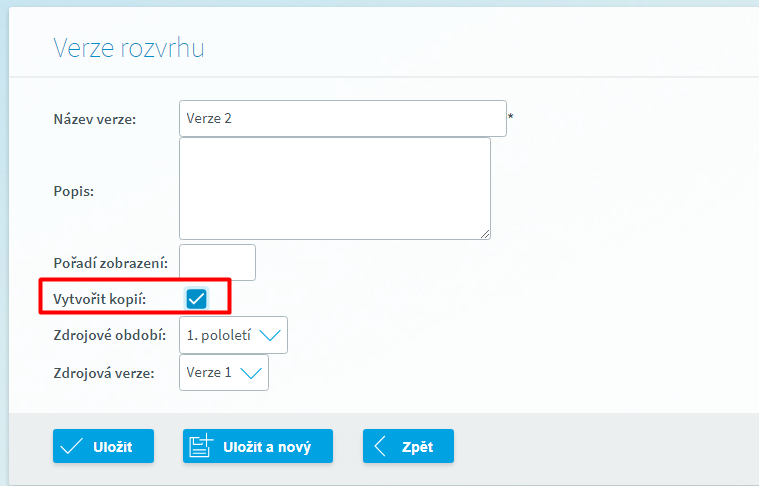759x486 pixels.
Task: Untick the Vytvořit kopii checkbox
Action: point(196,298)
